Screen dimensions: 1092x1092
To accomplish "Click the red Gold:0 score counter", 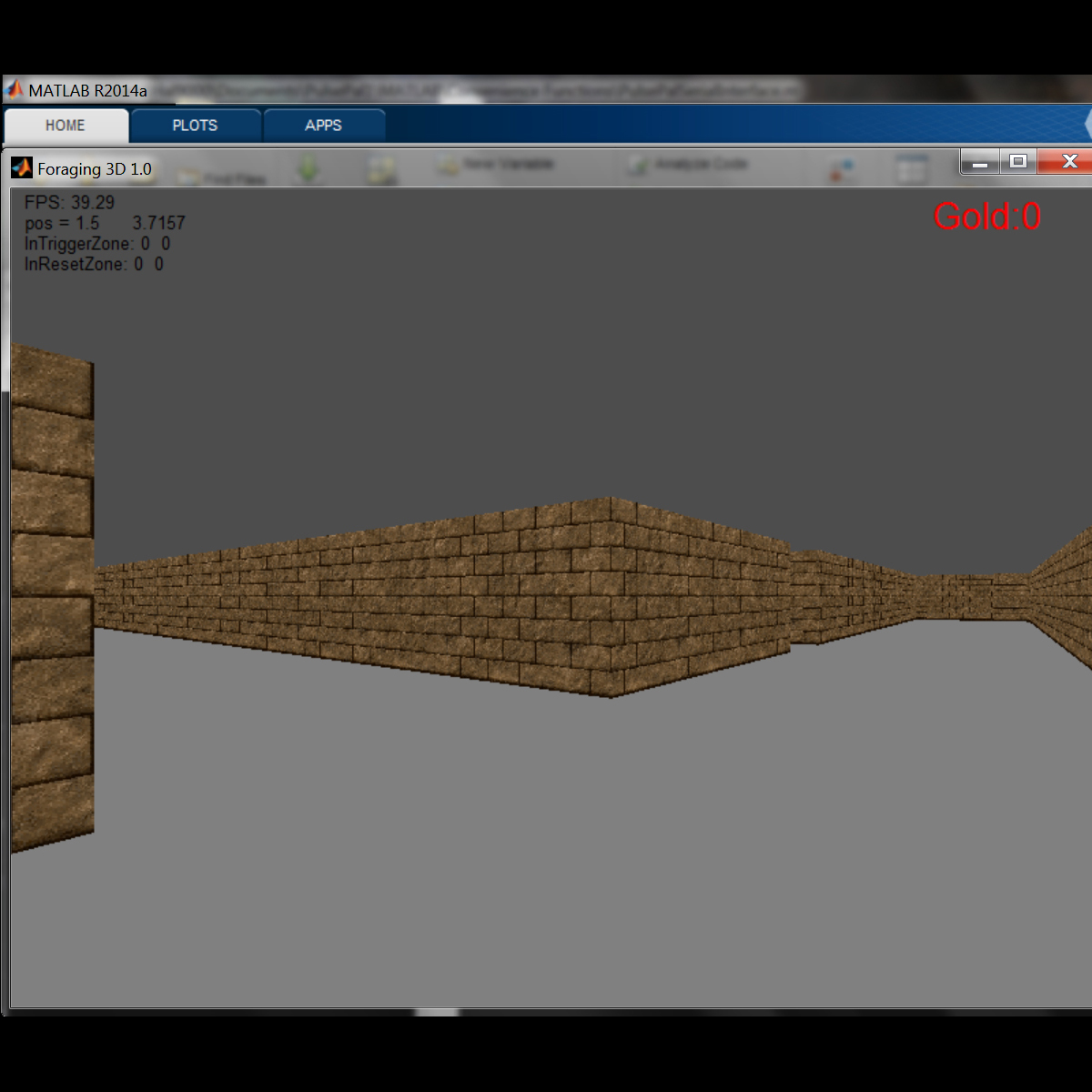I will click(x=986, y=217).
